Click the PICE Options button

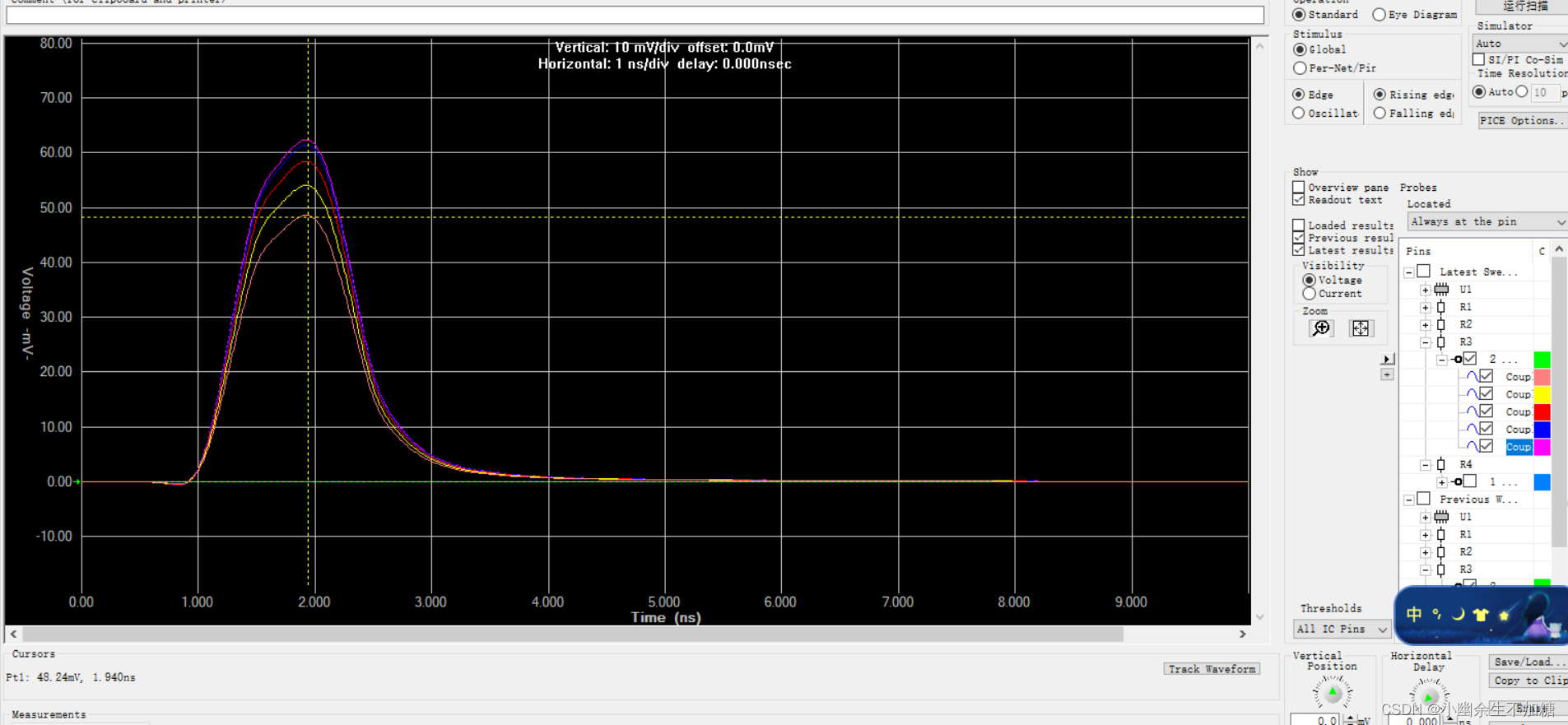click(1522, 120)
